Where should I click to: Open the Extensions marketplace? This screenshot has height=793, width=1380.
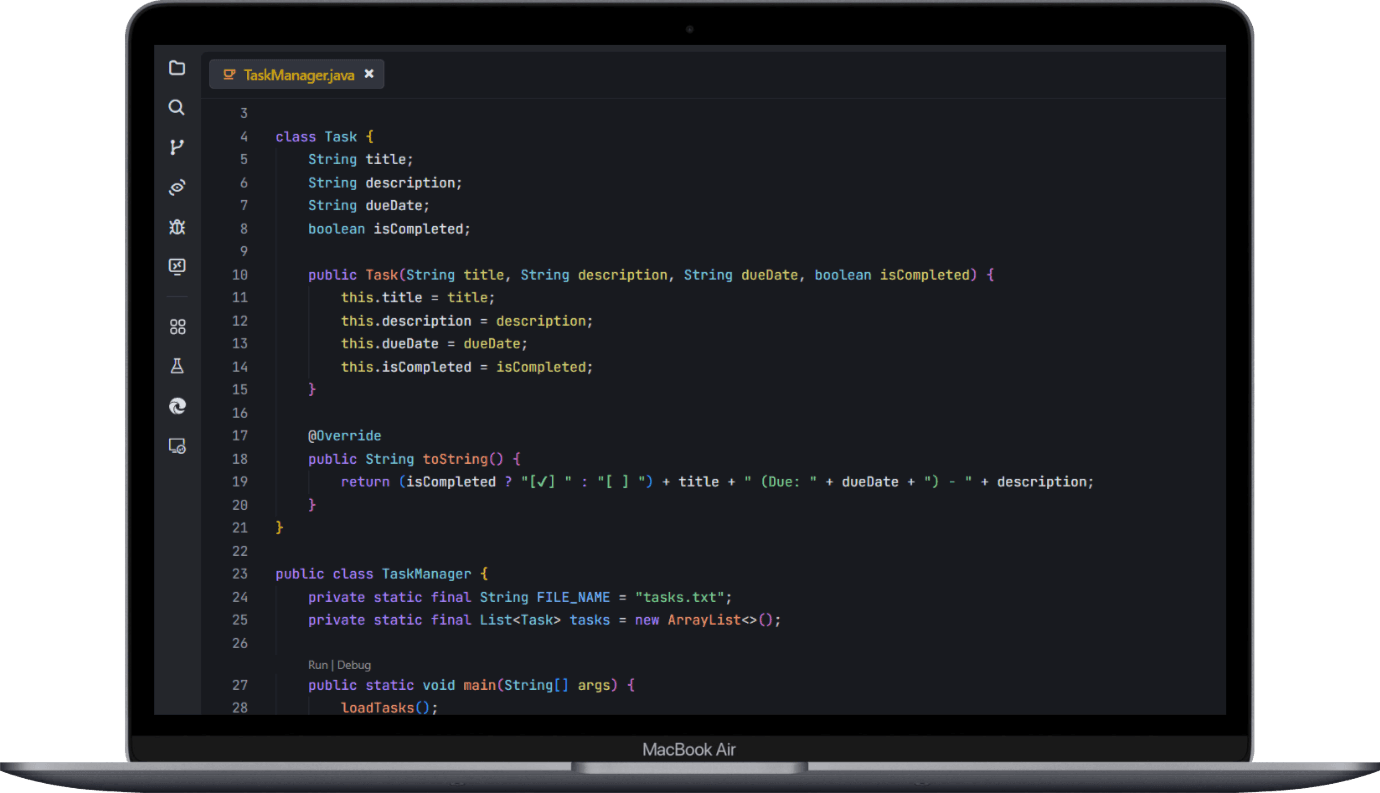pos(177,326)
